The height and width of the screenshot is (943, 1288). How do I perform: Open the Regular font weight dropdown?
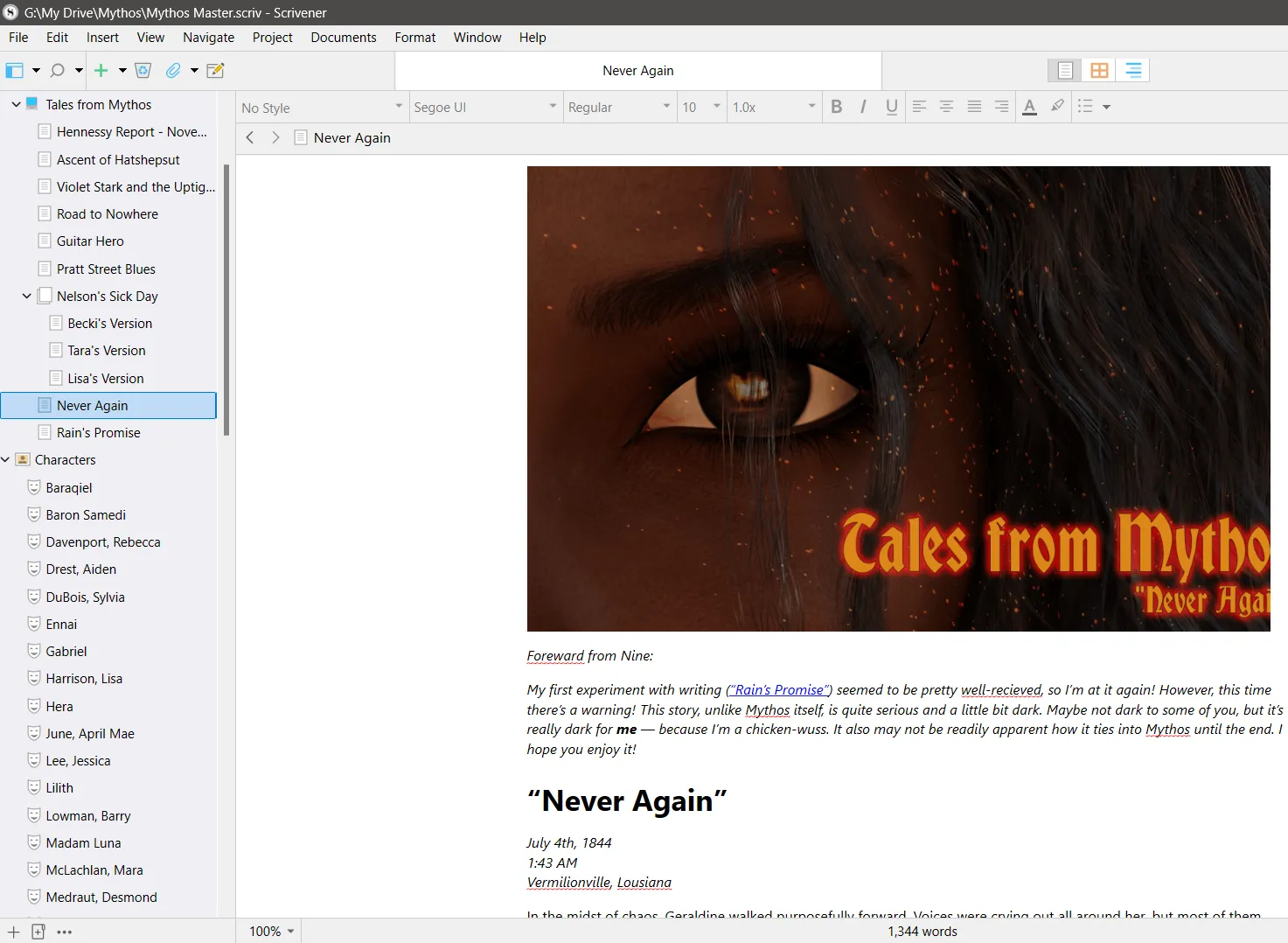point(619,107)
